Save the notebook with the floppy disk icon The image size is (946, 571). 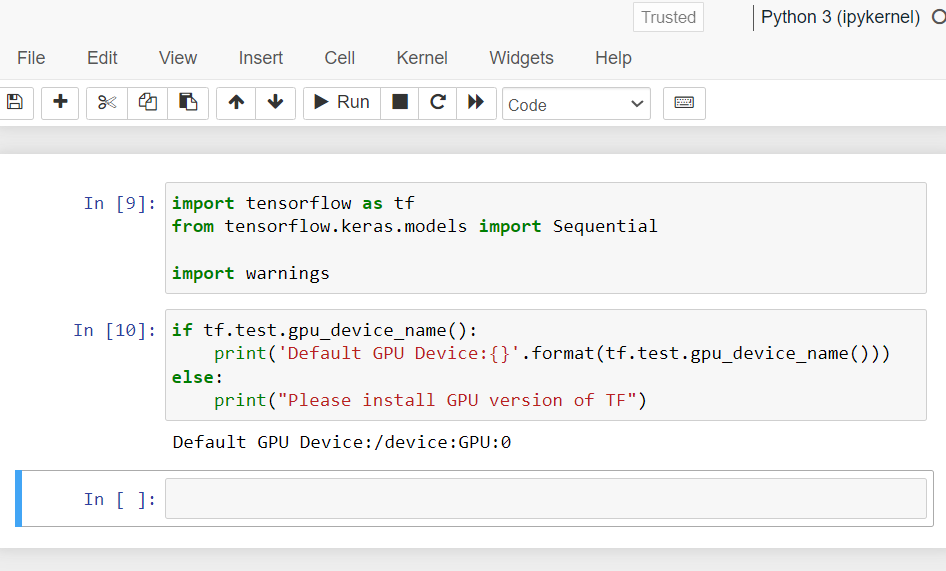pyautogui.click(x=16, y=103)
